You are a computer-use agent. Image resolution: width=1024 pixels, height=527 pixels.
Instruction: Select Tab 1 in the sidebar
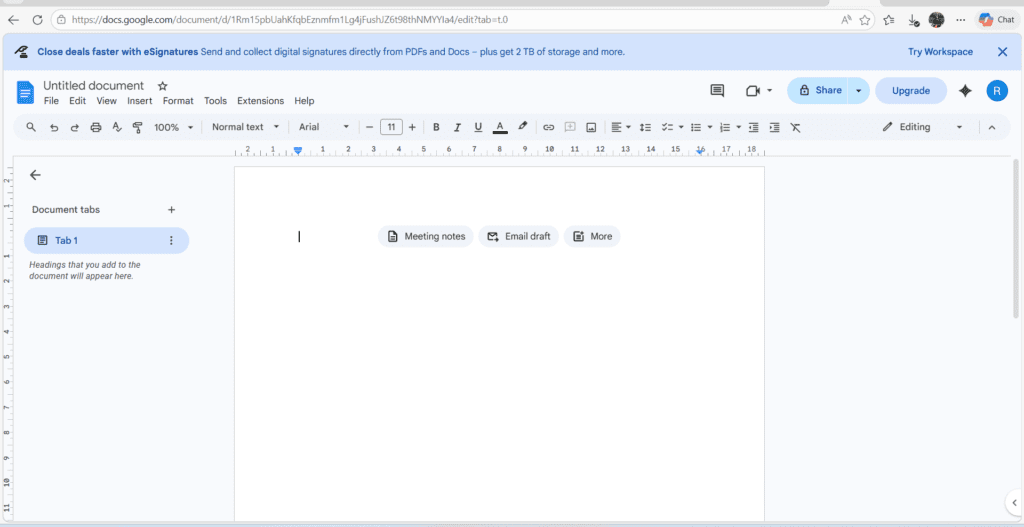coord(106,240)
